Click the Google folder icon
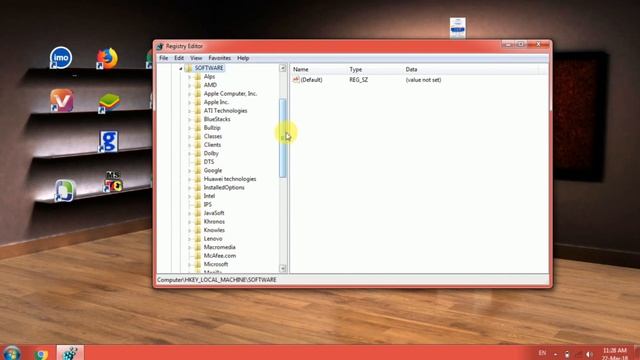Viewport: 640px width, 360px height. pos(198,170)
